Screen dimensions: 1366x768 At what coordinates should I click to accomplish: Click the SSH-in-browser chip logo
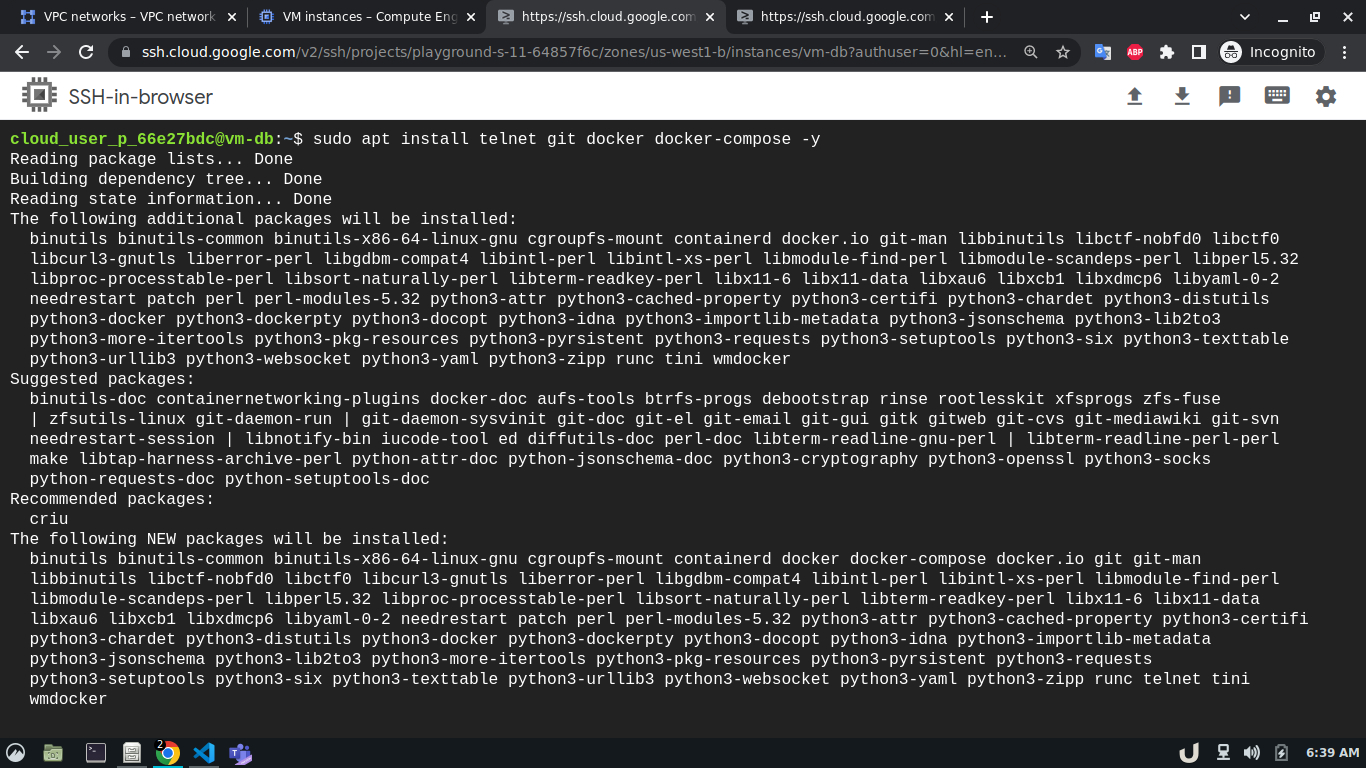pyautogui.click(x=39, y=96)
